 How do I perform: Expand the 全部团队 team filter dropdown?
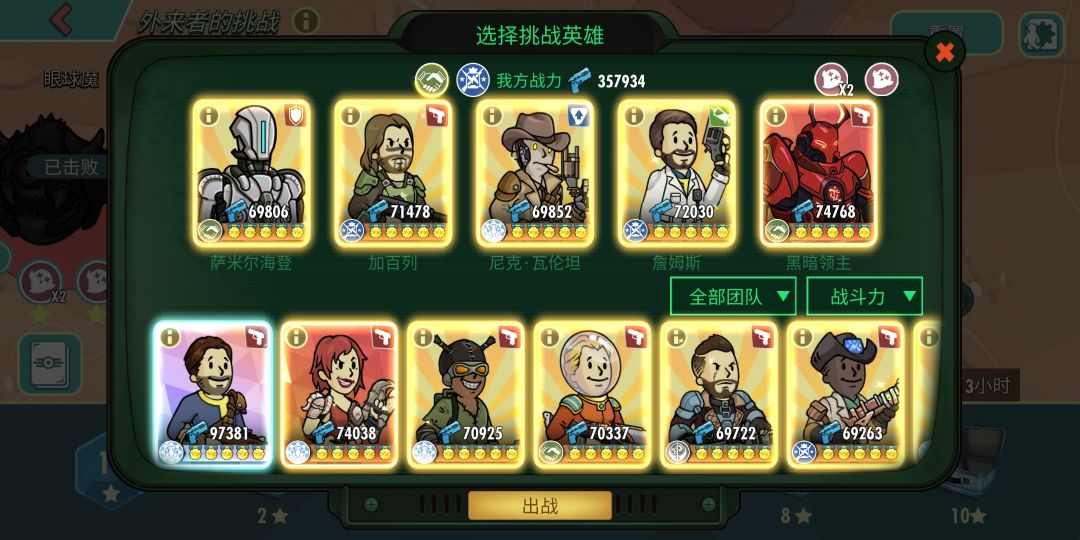(x=733, y=296)
